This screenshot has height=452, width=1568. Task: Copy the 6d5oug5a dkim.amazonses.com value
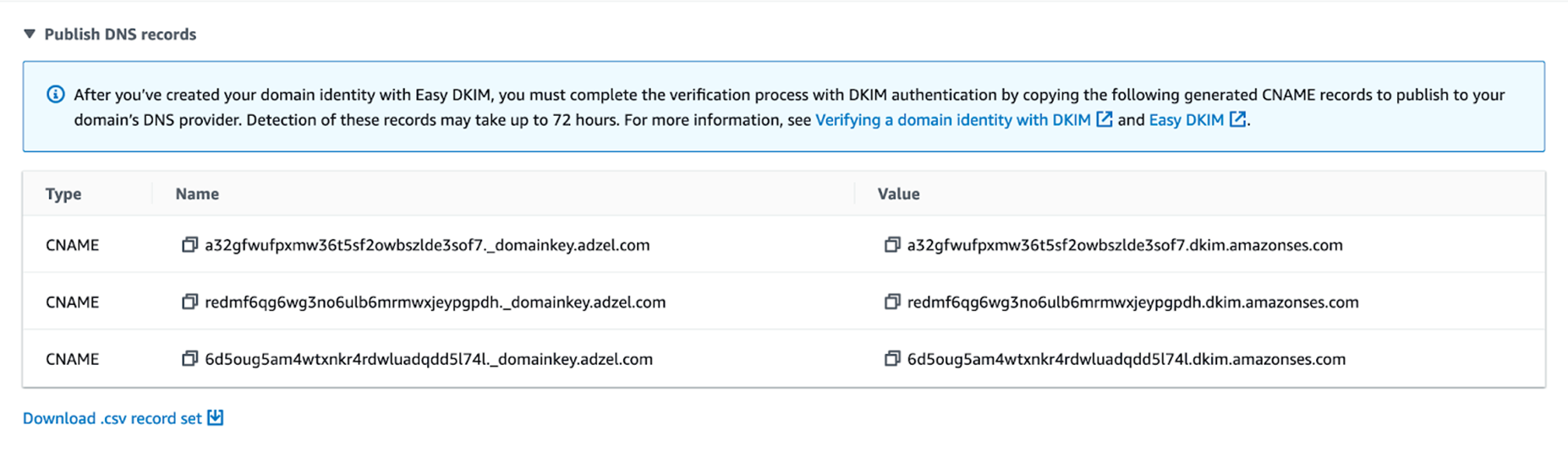[x=891, y=359]
